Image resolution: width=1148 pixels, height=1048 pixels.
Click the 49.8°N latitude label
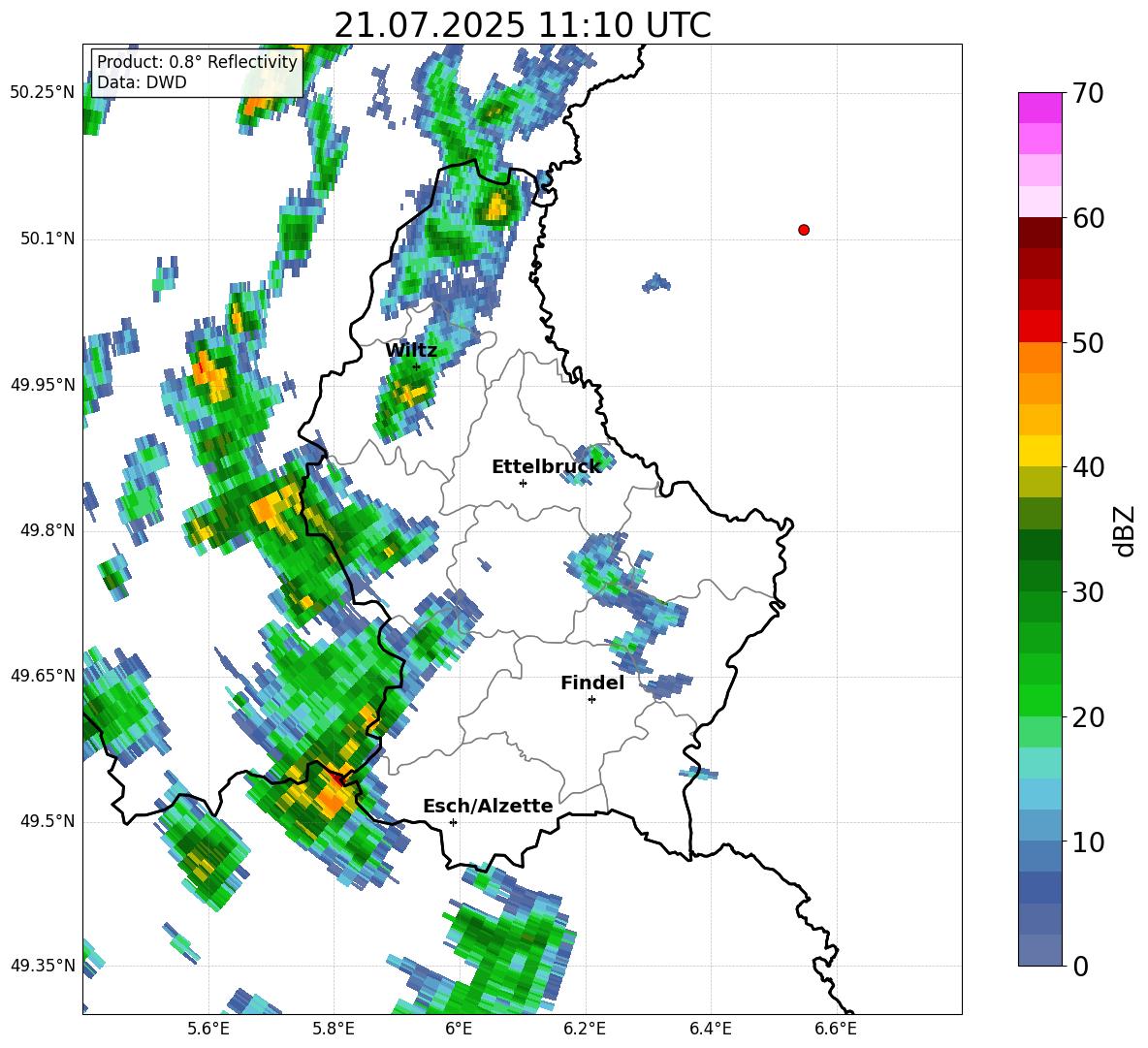pos(47,530)
